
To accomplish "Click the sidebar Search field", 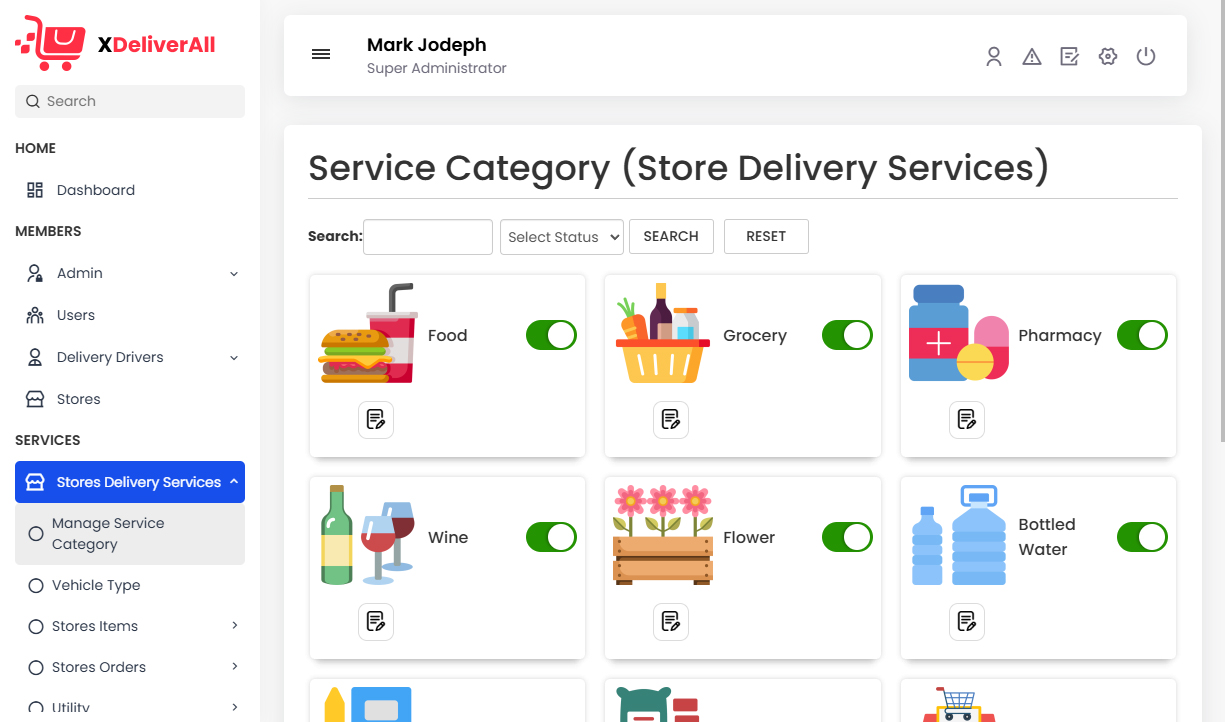I will pos(130,101).
